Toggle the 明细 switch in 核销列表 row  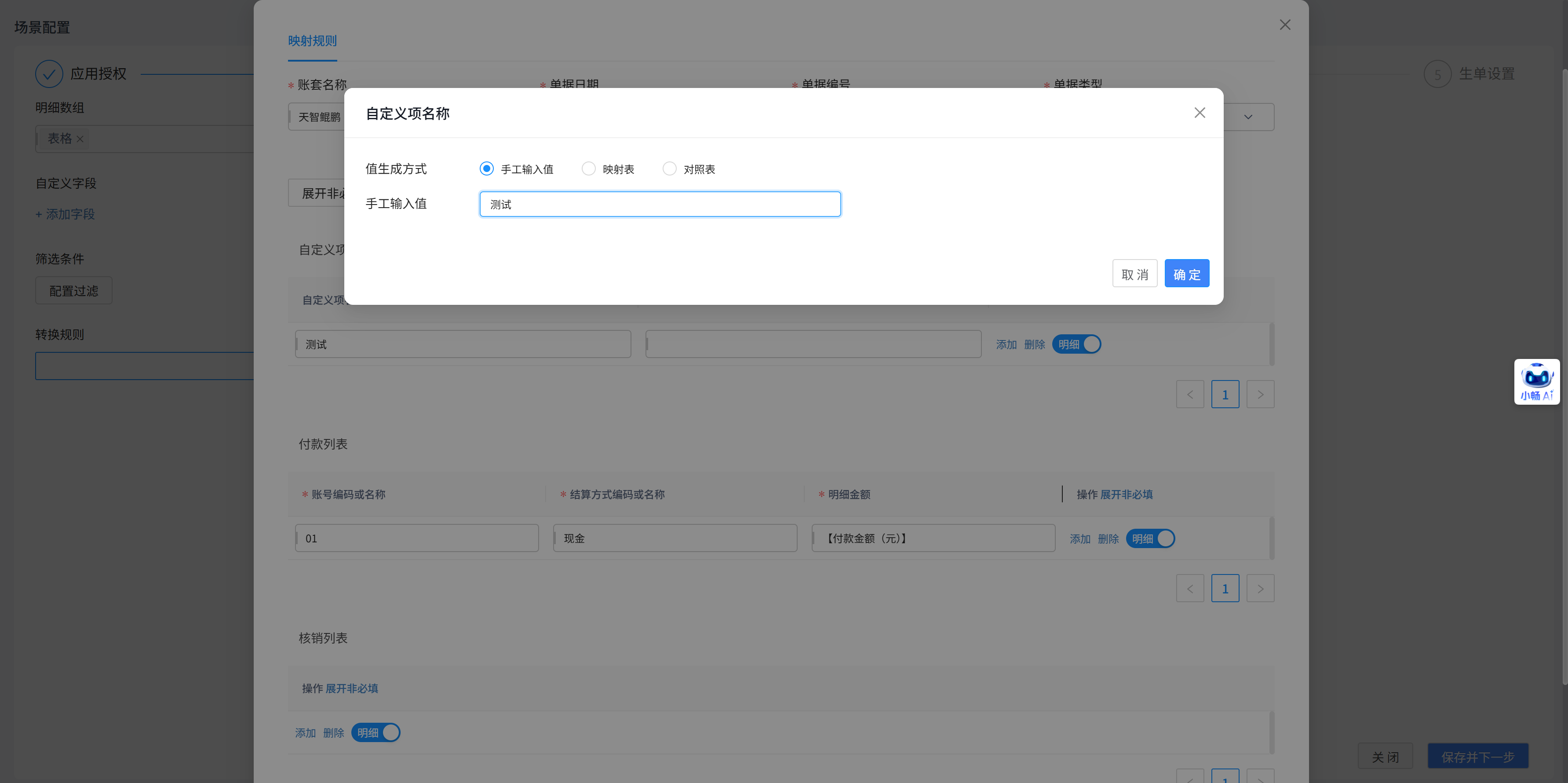coord(376,732)
